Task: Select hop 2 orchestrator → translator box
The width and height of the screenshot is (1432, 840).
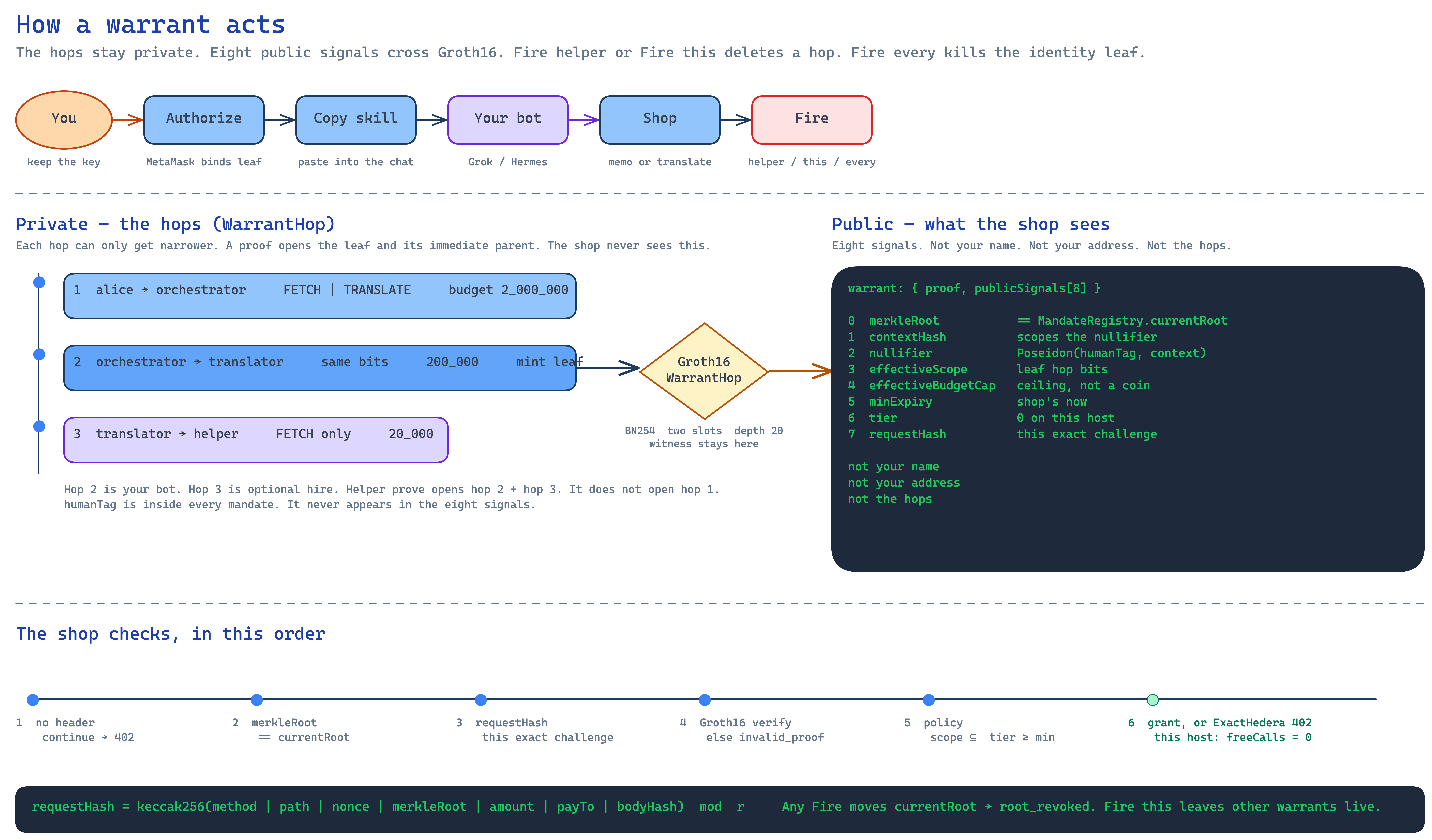Action: [x=320, y=368]
